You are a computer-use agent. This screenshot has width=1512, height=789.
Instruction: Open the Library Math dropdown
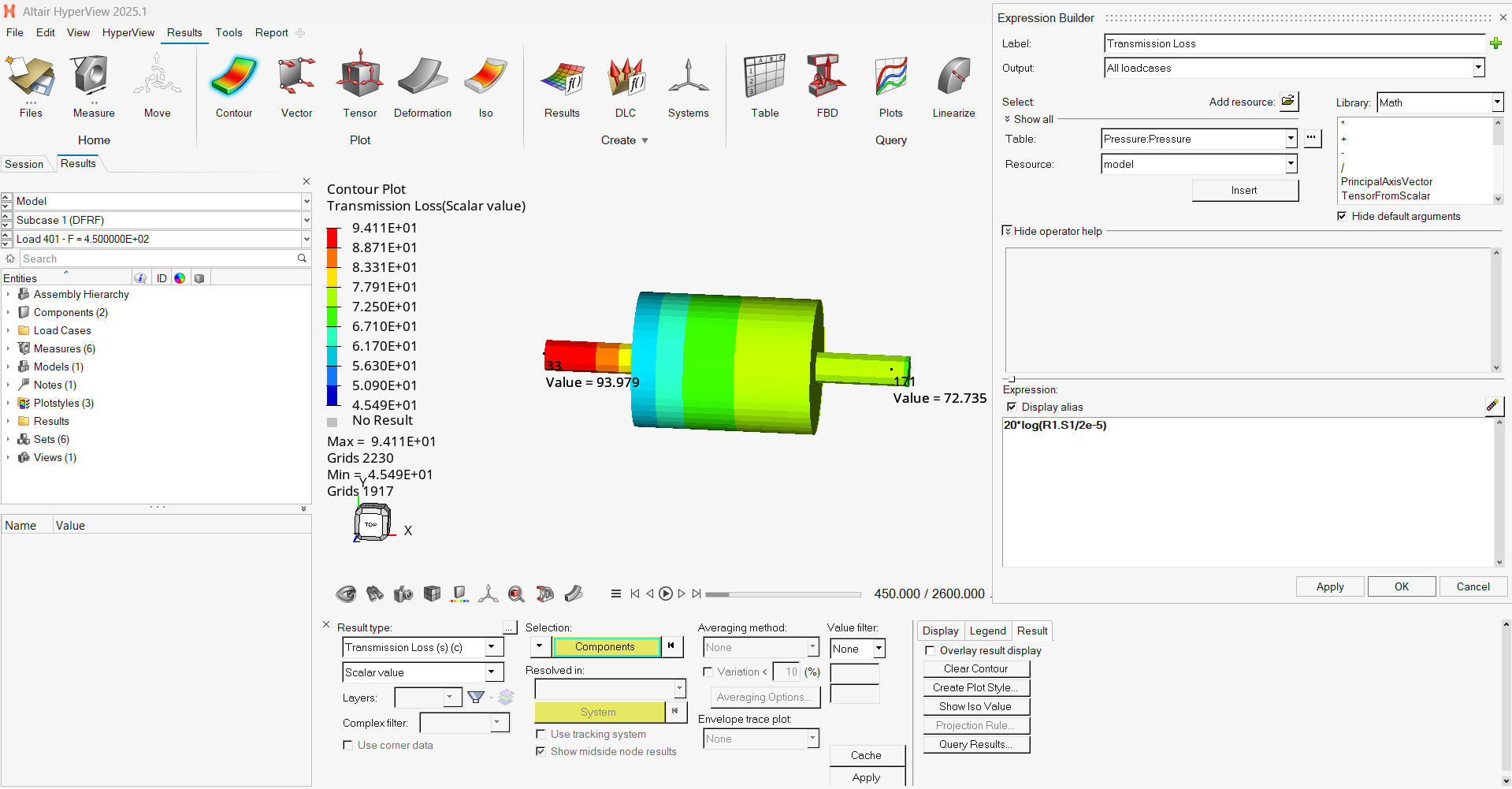pos(1497,102)
